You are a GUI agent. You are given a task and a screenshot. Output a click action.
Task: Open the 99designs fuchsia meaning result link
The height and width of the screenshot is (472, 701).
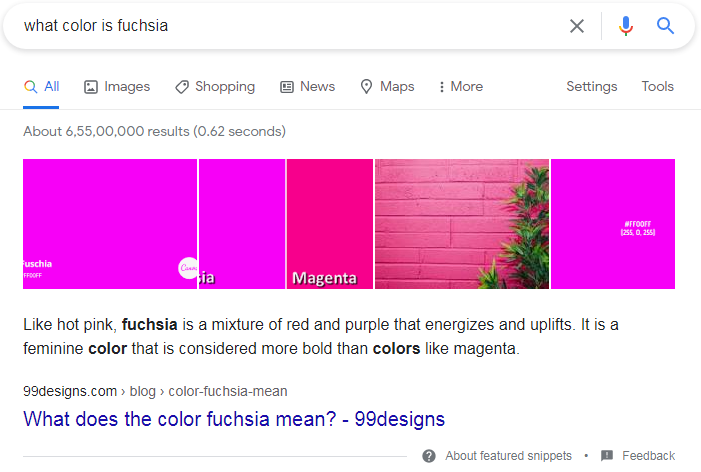(234, 418)
